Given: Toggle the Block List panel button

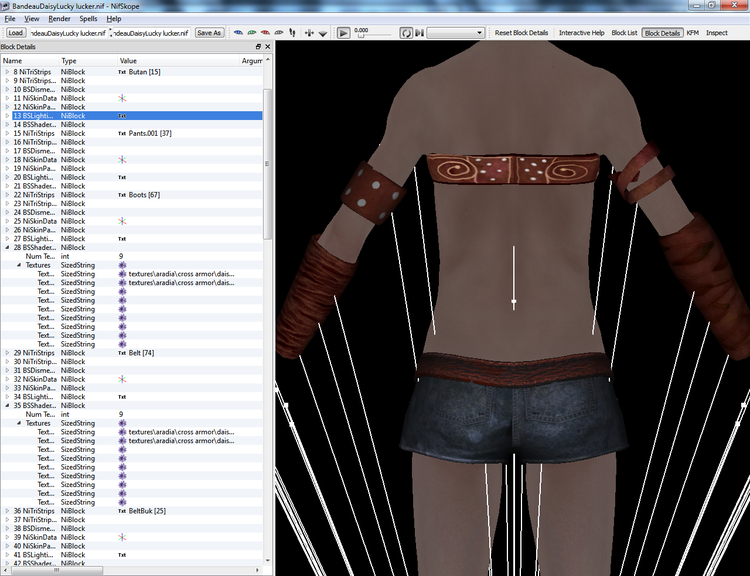Looking at the screenshot, I should 624,33.
